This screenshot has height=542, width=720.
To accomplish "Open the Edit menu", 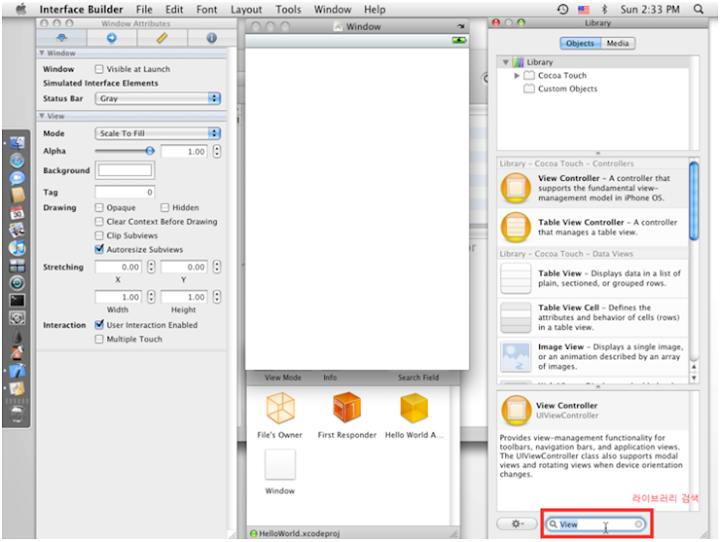I will coord(174,9).
